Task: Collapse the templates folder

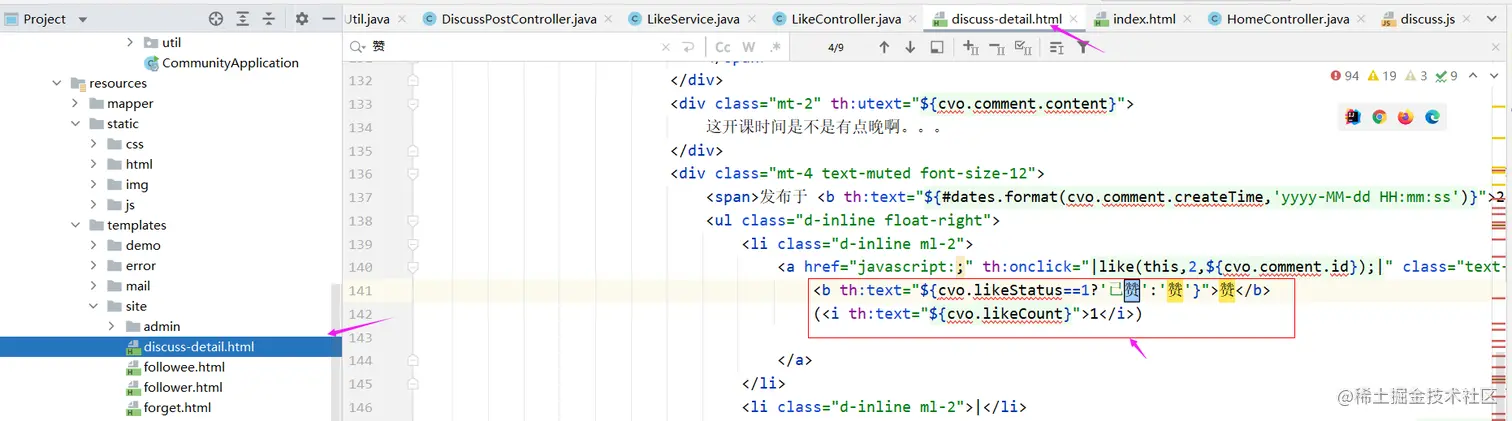Action: pos(75,225)
